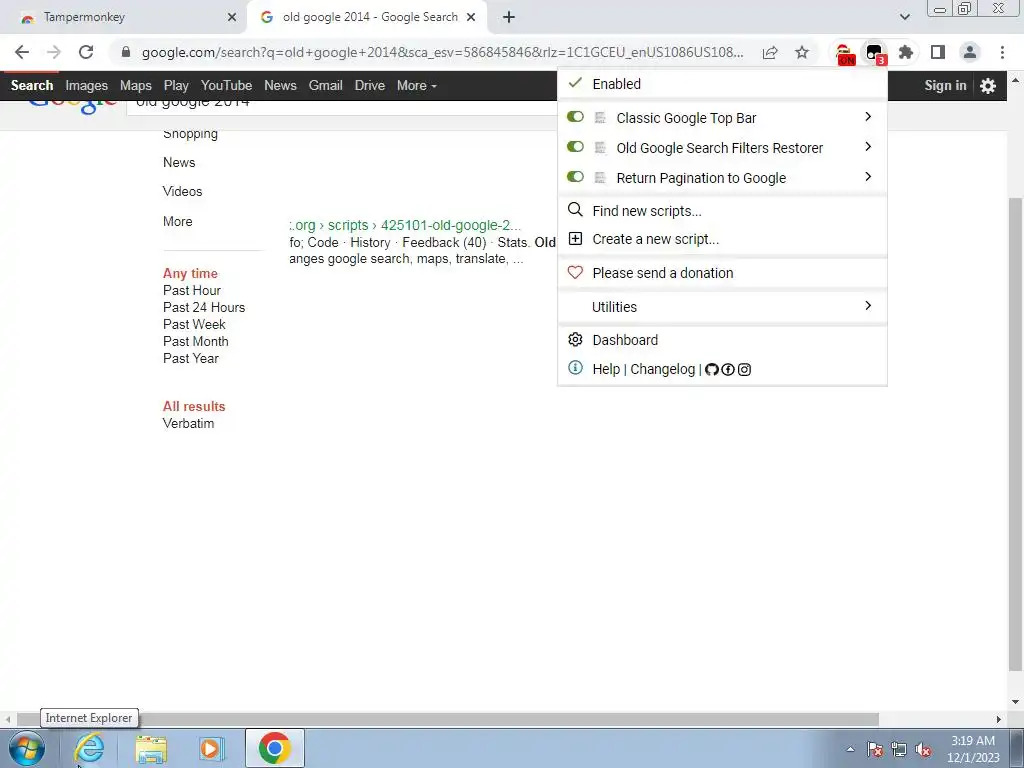Filter results by Past 24 Hours
The width and height of the screenshot is (1024, 768).
[x=204, y=308]
